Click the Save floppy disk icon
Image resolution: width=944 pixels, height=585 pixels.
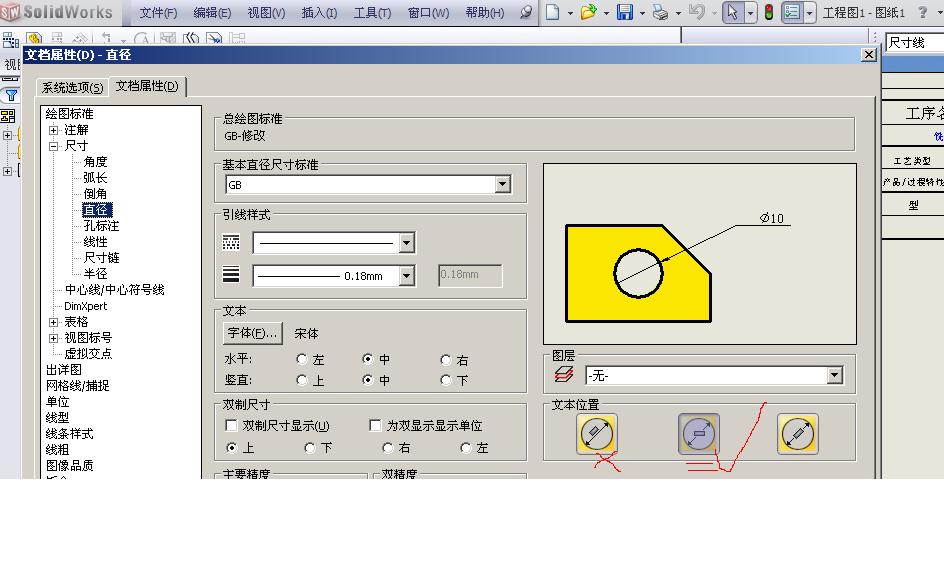[x=625, y=11]
